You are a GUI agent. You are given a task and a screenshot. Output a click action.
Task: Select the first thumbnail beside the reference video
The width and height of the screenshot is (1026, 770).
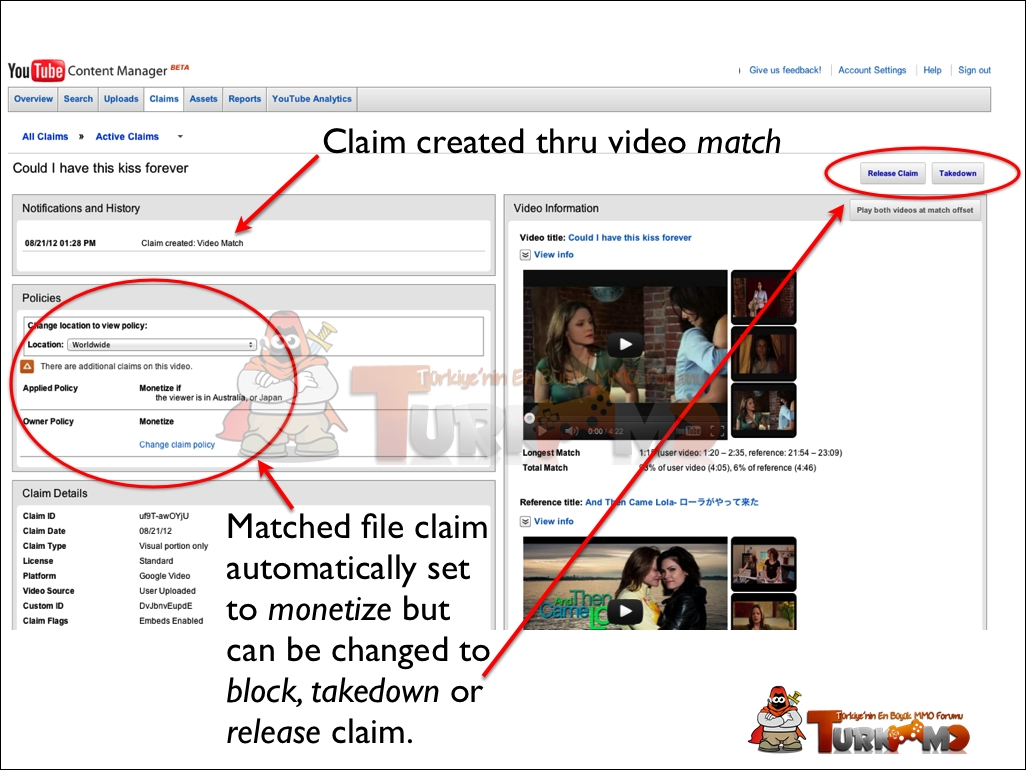763,564
